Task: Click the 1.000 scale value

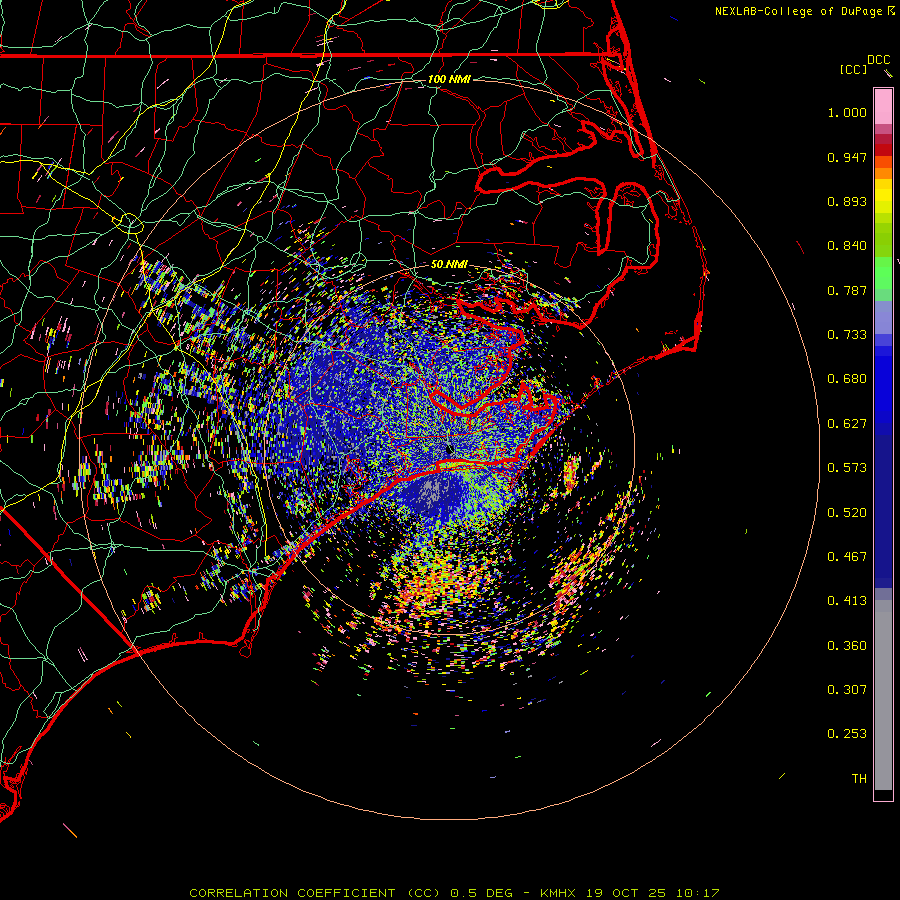Action: click(847, 112)
